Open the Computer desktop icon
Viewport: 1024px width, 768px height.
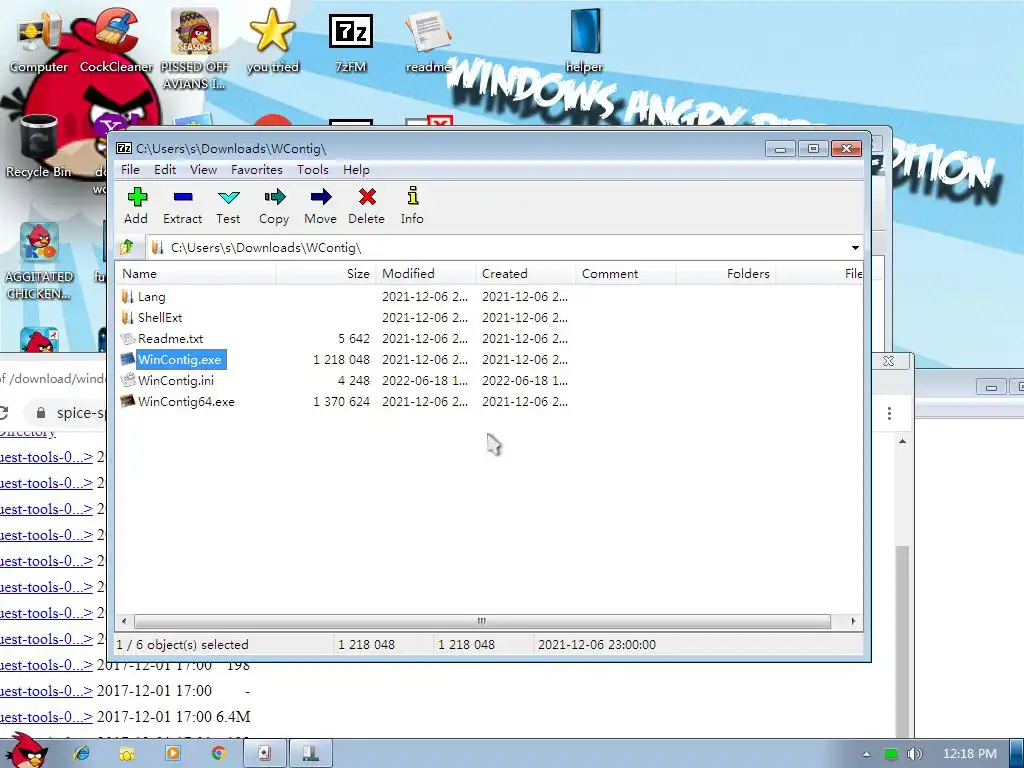click(39, 39)
